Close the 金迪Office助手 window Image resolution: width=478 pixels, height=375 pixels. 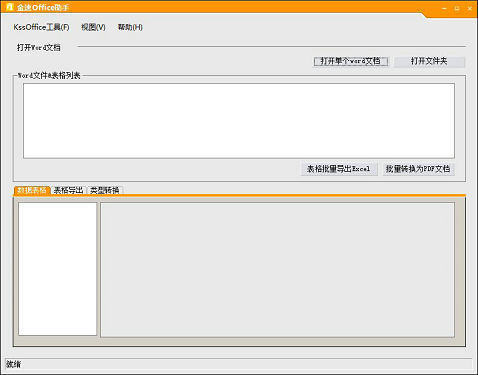click(470, 8)
